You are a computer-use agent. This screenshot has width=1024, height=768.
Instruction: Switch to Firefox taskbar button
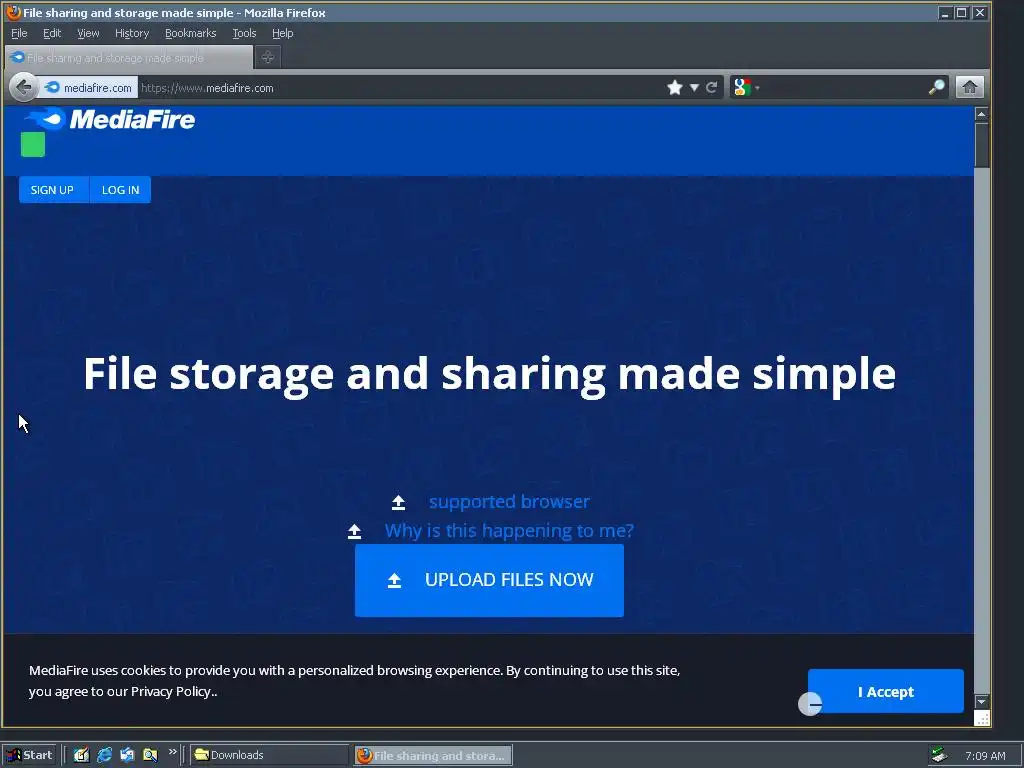(x=434, y=756)
